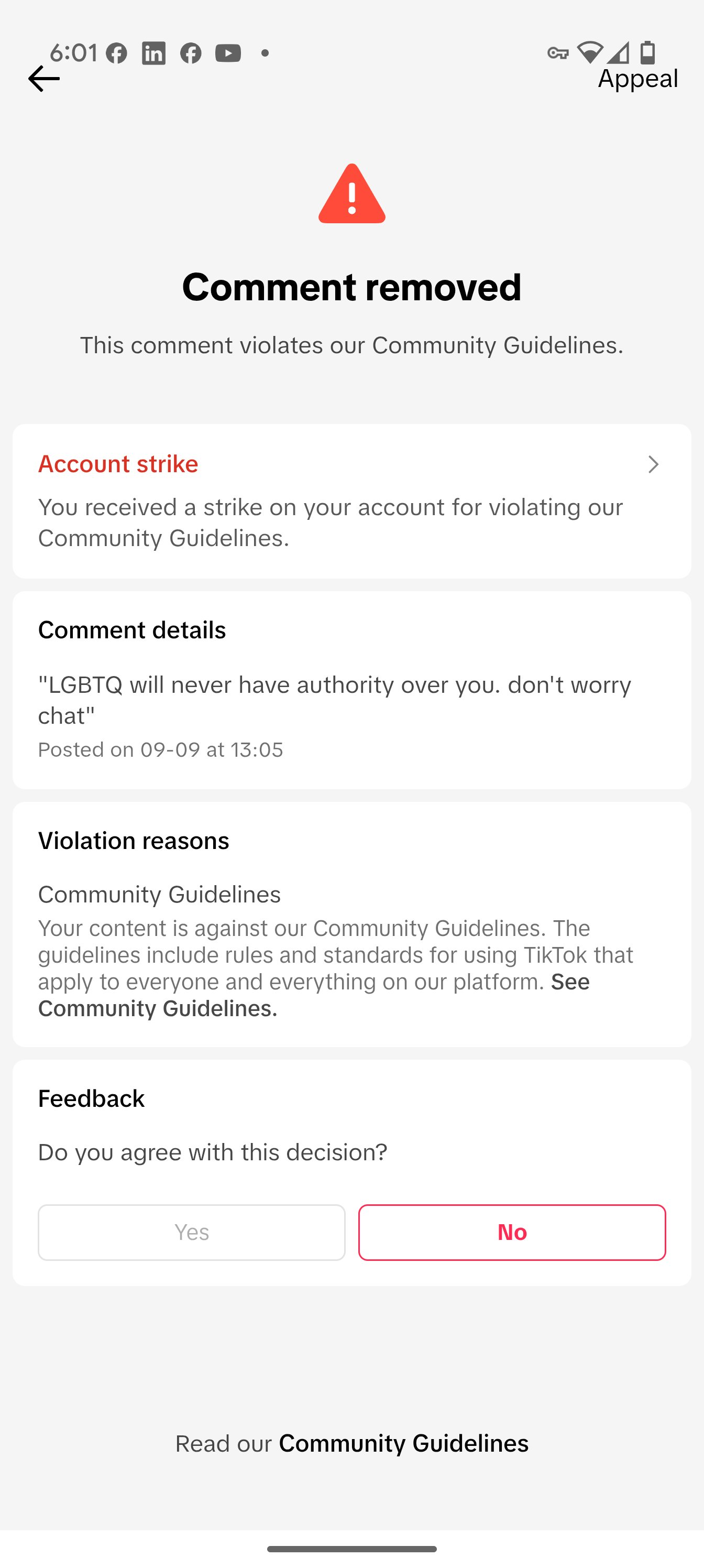Viewport: 704px width, 1568px height.
Task: Select No to disagree with decision
Action: coord(512,1232)
